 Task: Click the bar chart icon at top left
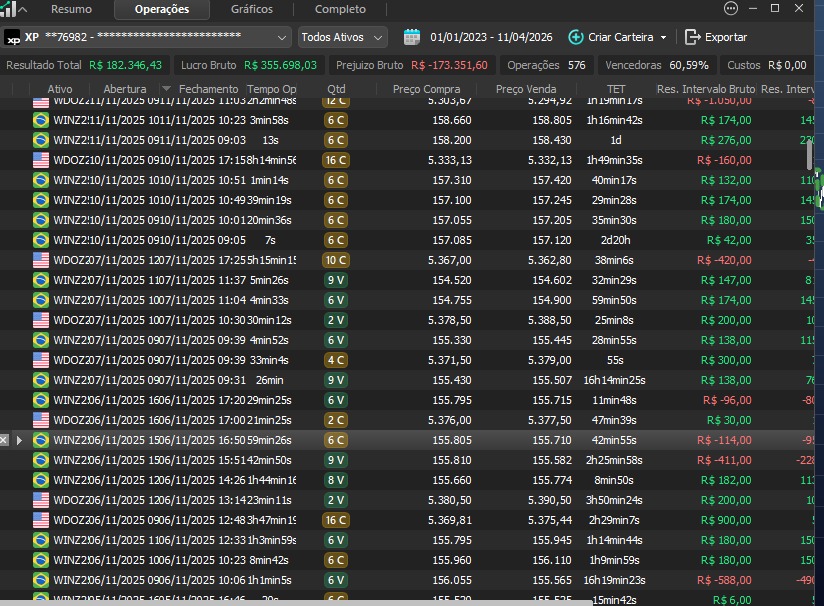click(9, 9)
